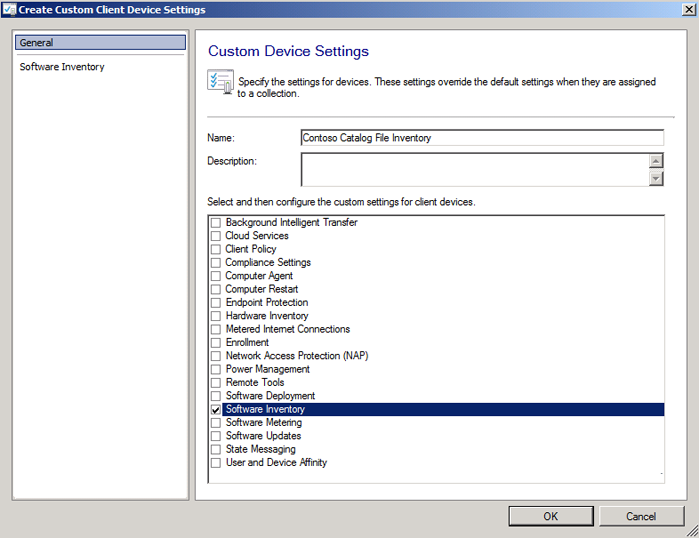Uncheck the Software Inventory checkbox
Viewport: 699px width, 538px height.
(x=215, y=410)
